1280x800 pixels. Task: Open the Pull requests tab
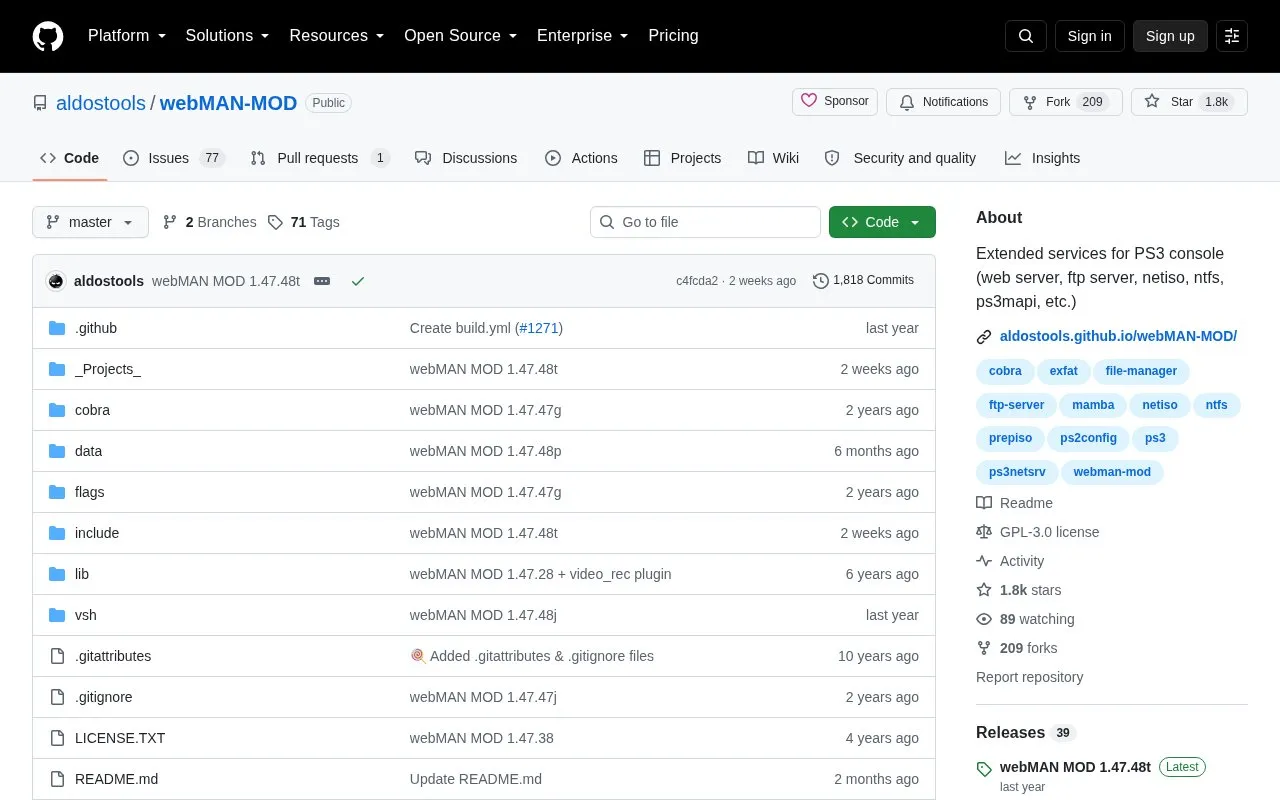point(319,158)
